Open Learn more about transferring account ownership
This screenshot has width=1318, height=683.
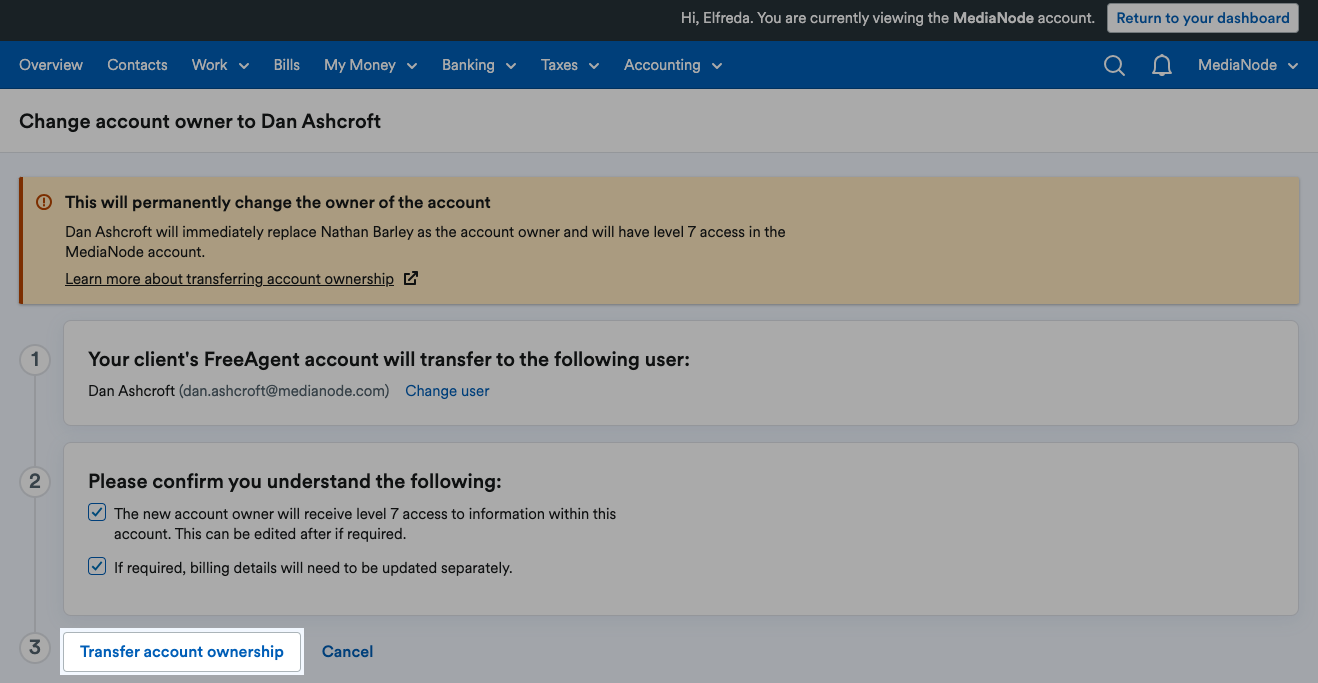point(229,278)
